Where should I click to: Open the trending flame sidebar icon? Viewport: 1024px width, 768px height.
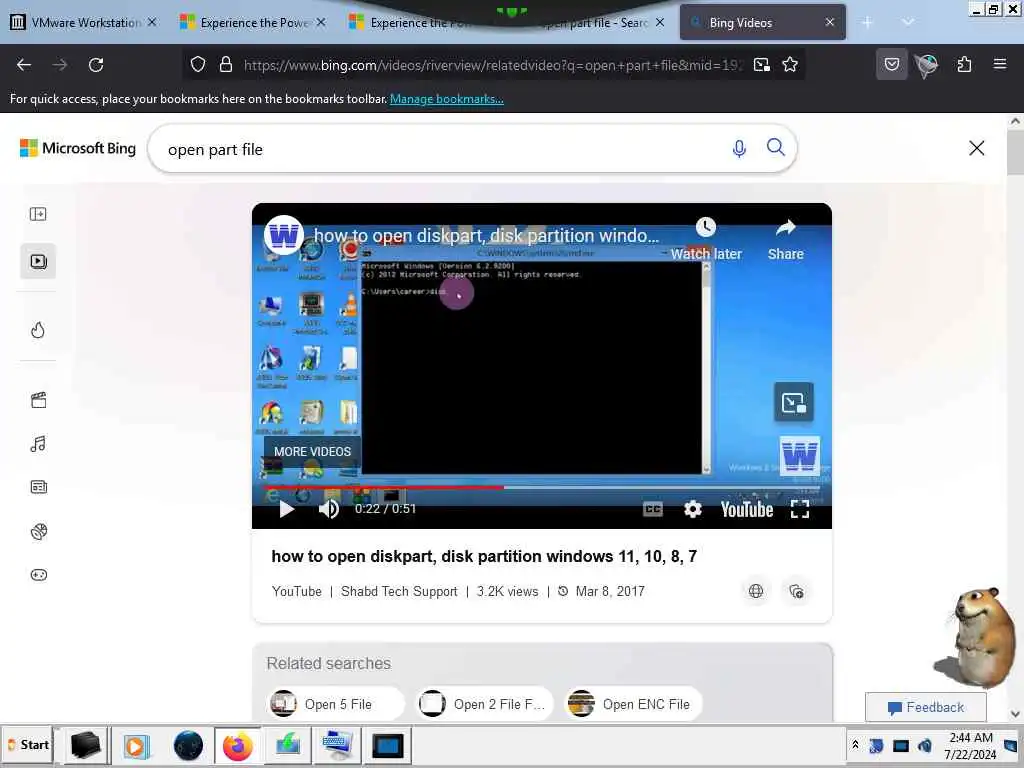click(x=38, y=330)
